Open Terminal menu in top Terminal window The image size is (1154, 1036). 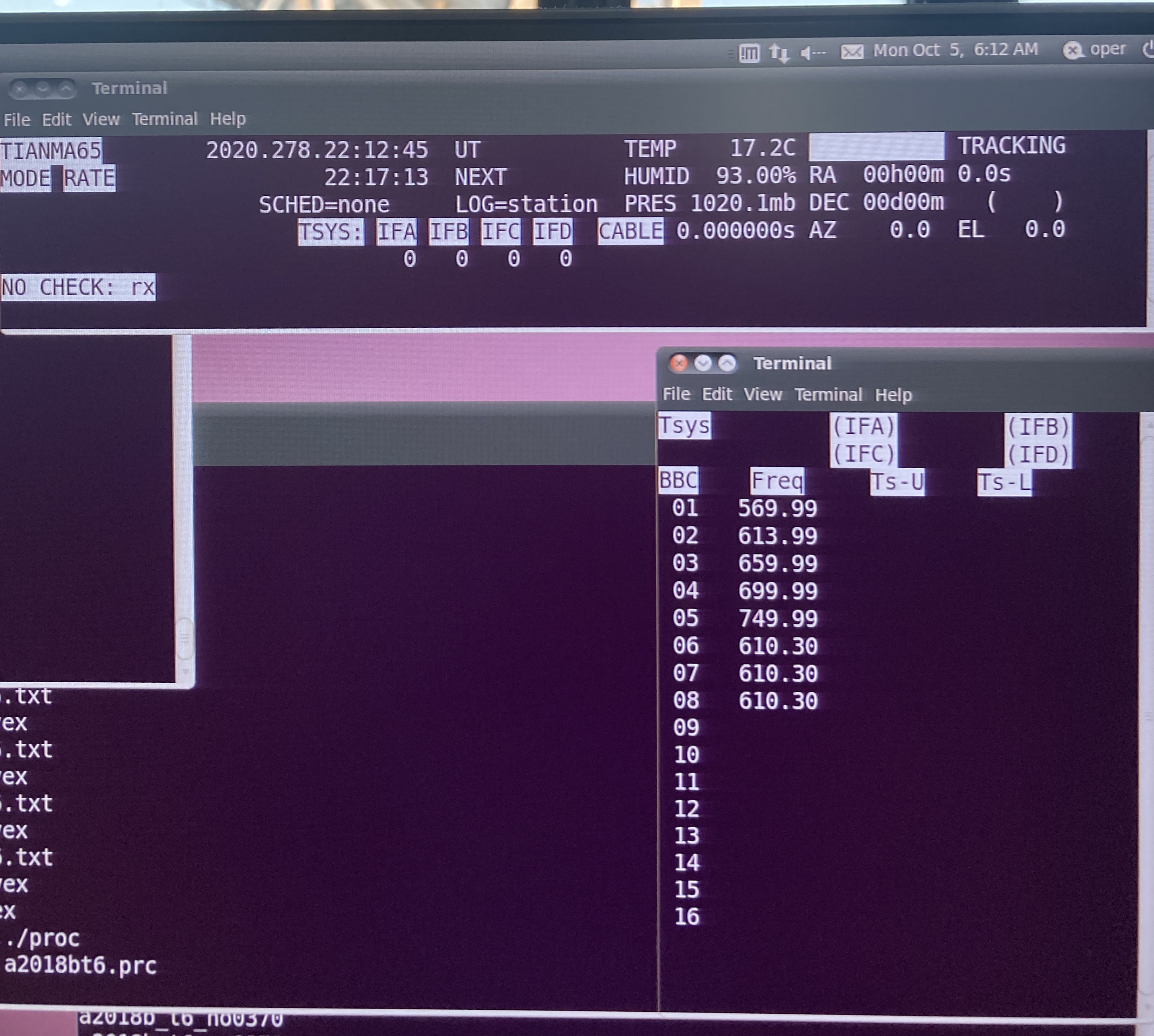164,119
